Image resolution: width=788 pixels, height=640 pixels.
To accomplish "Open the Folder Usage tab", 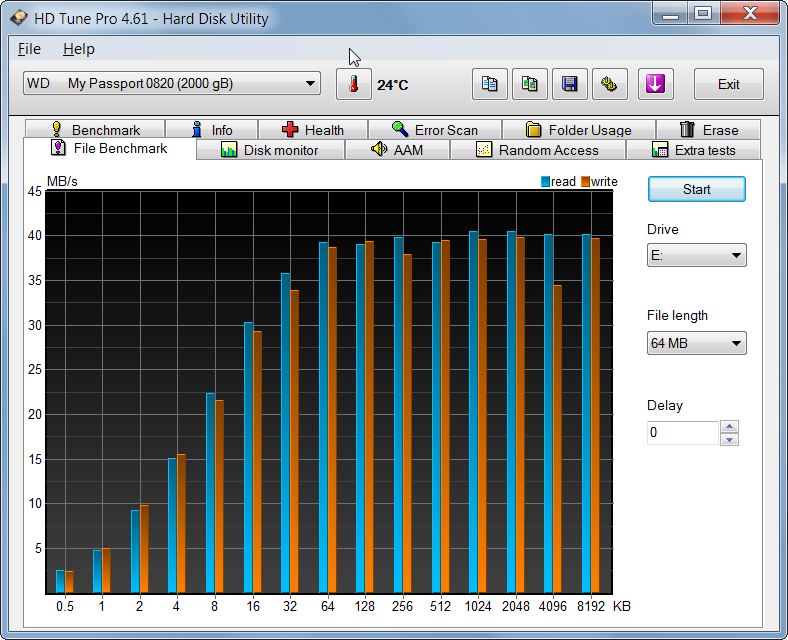I will [x=578, y=130].
